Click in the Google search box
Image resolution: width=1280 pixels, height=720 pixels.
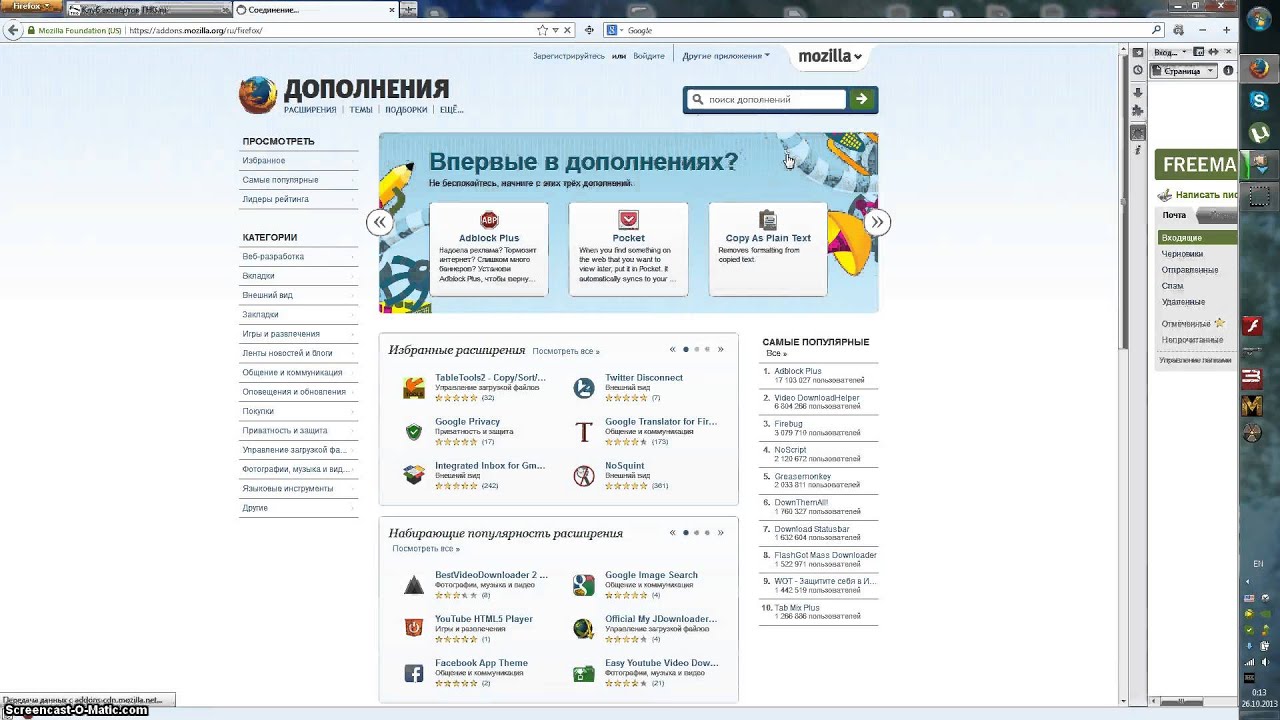(x=885, y=30)
